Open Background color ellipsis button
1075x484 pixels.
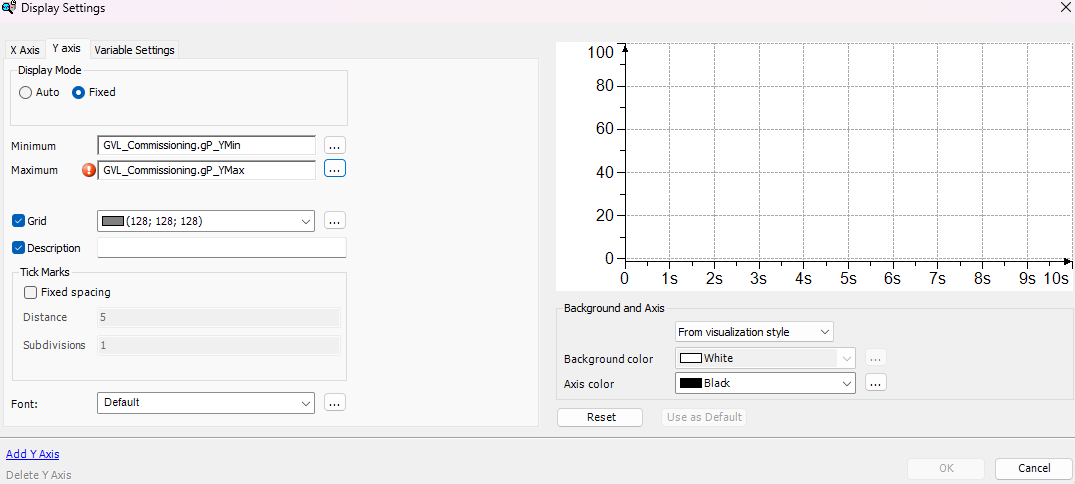tap(876, 358)
